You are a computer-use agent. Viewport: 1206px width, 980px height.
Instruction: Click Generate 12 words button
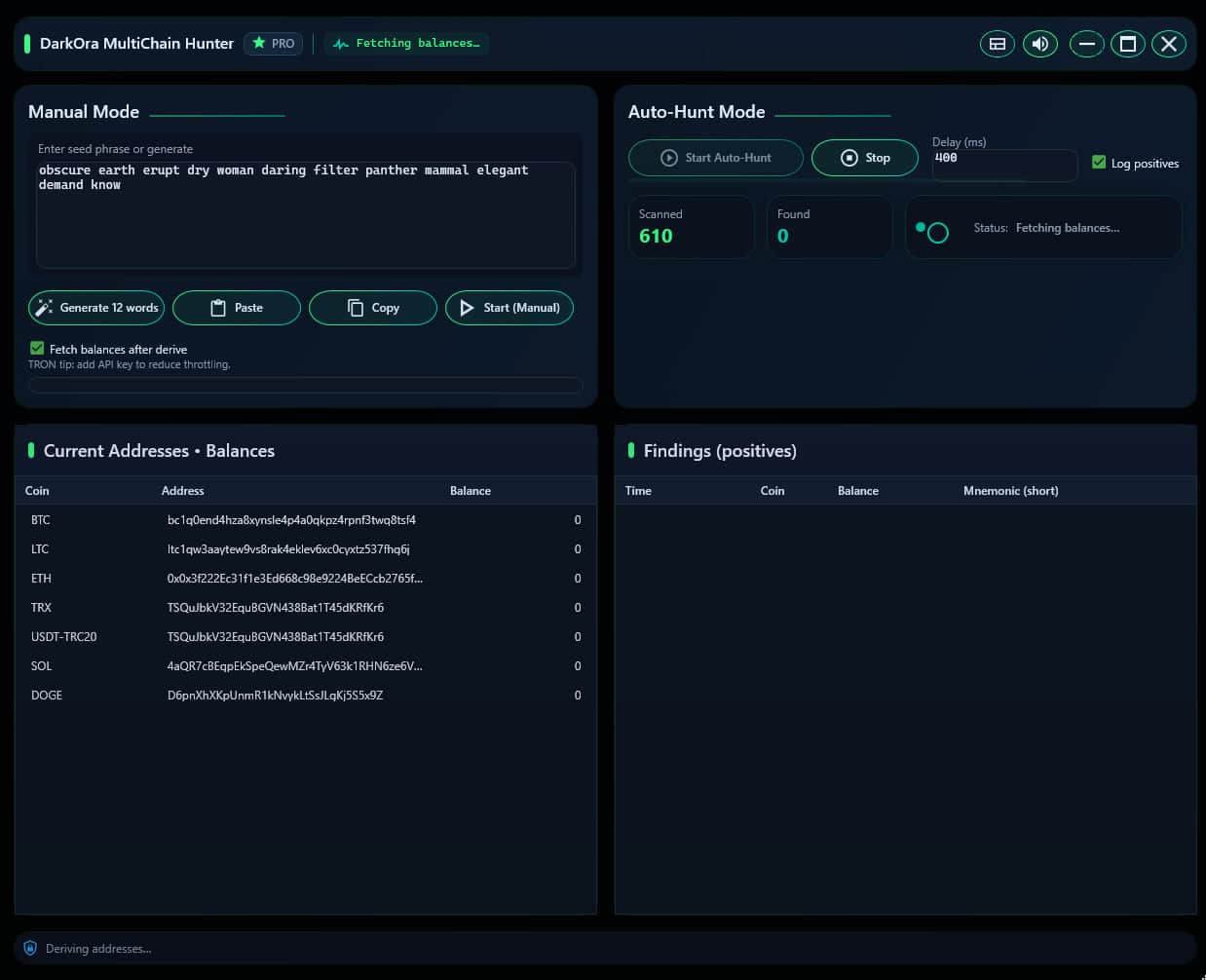pyautogui.click(x=96, y=308)
